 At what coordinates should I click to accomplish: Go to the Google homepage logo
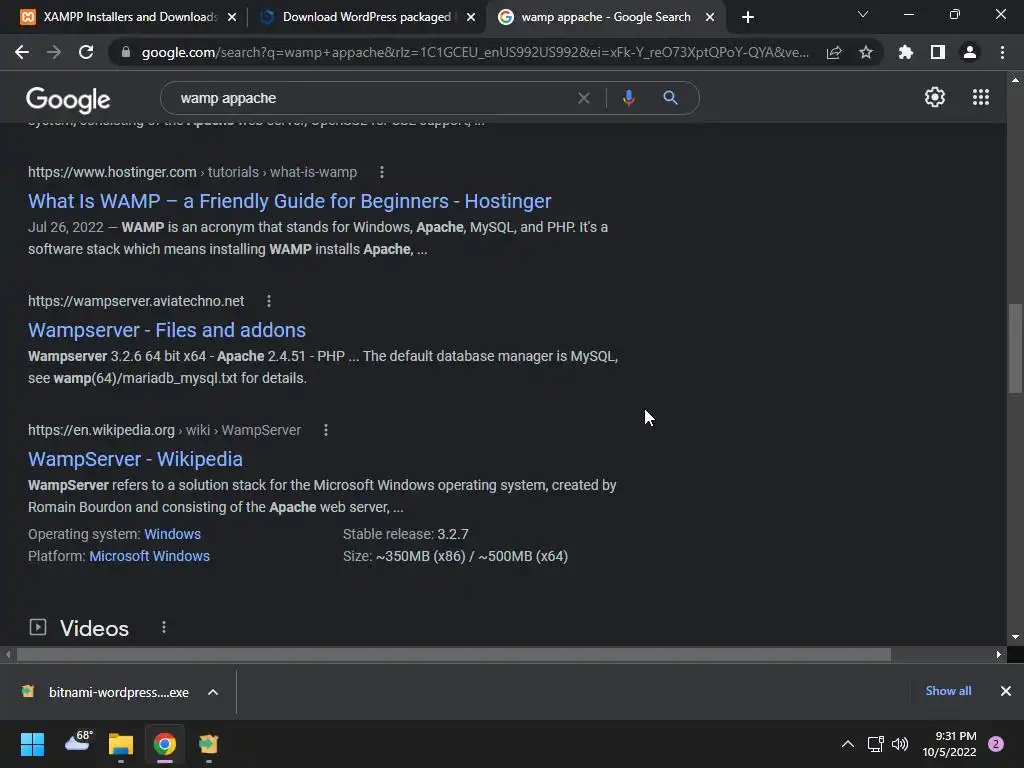[68, 99]
